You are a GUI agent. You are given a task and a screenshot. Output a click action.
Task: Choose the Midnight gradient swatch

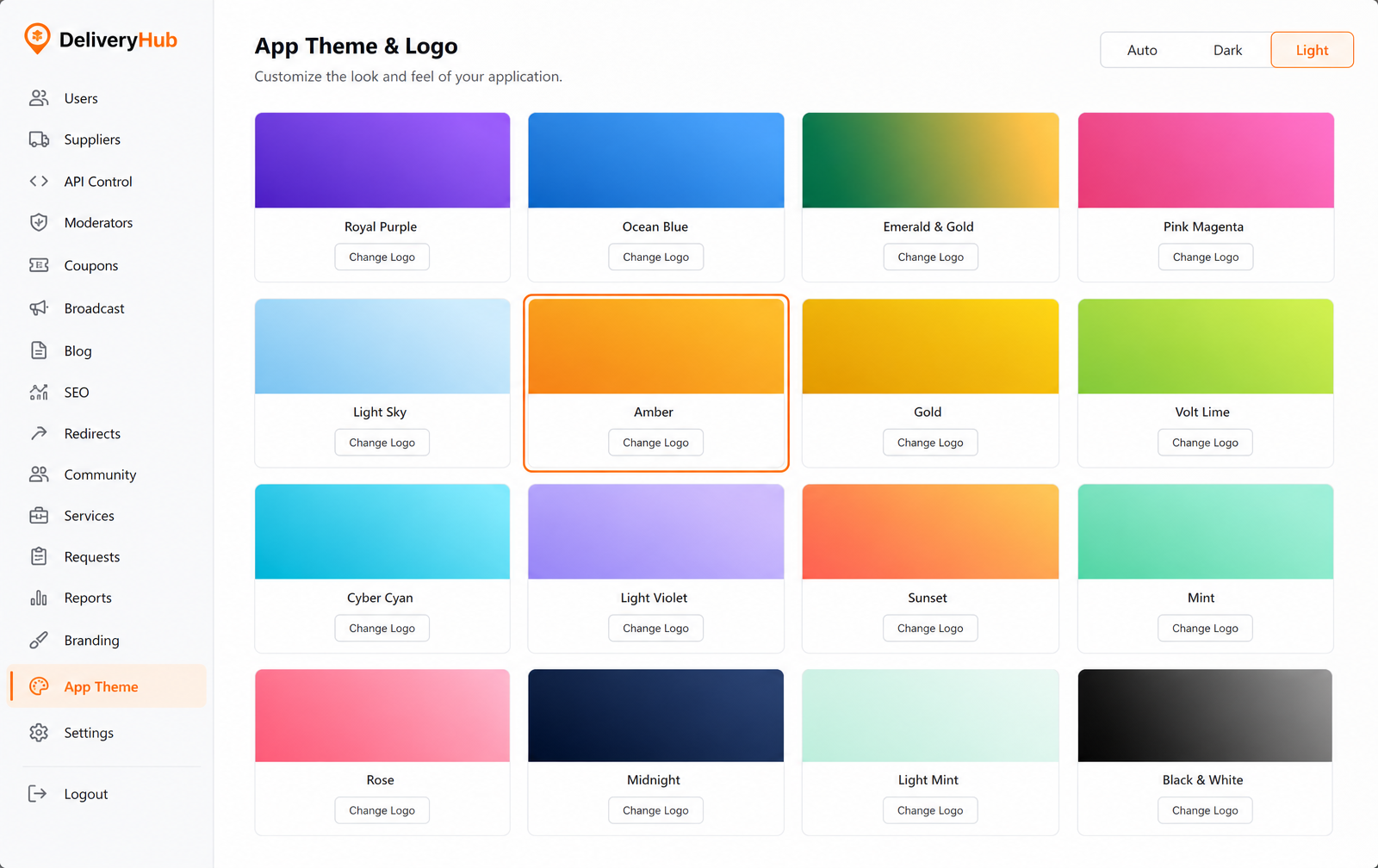coord(656,716)
